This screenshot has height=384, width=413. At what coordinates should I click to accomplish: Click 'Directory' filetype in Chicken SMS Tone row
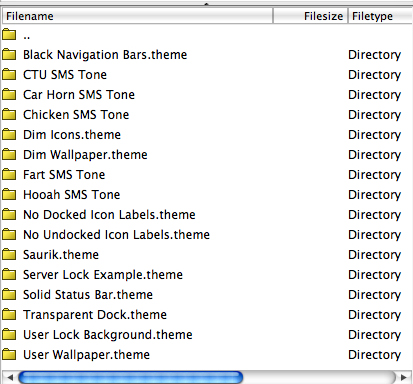[375, 115]
